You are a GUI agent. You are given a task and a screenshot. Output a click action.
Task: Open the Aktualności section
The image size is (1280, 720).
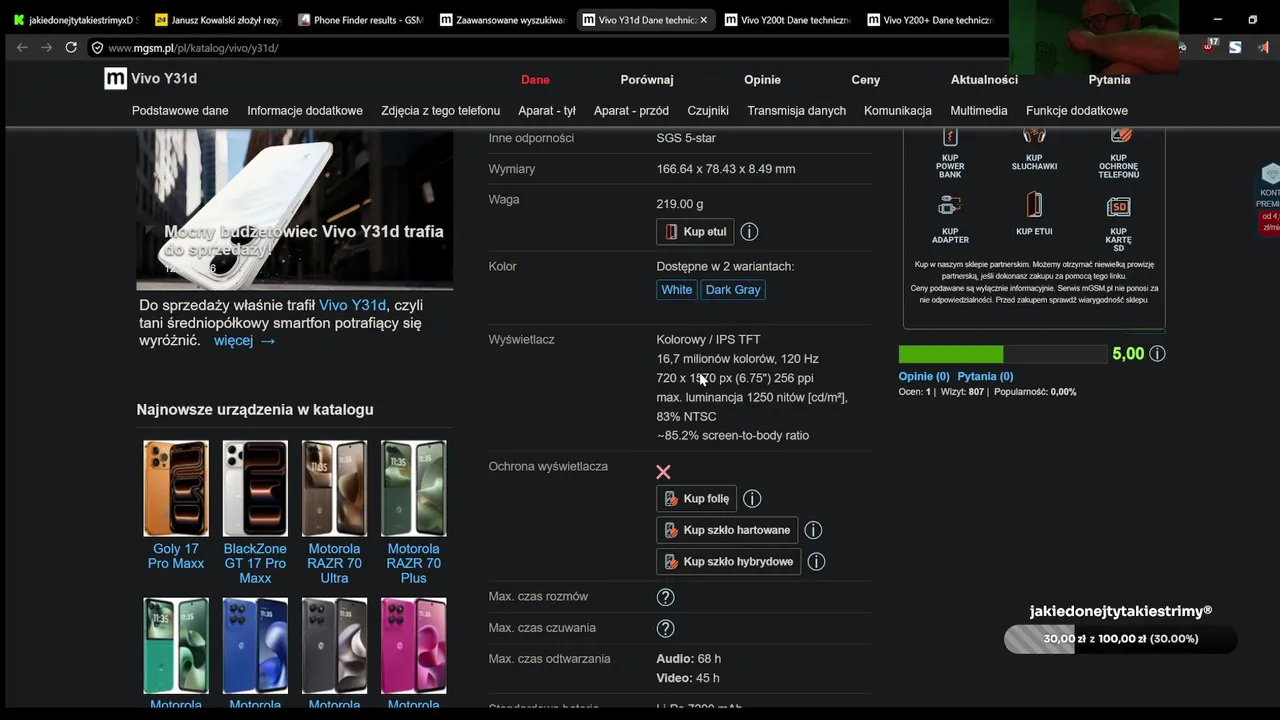(x=984, y=80)
